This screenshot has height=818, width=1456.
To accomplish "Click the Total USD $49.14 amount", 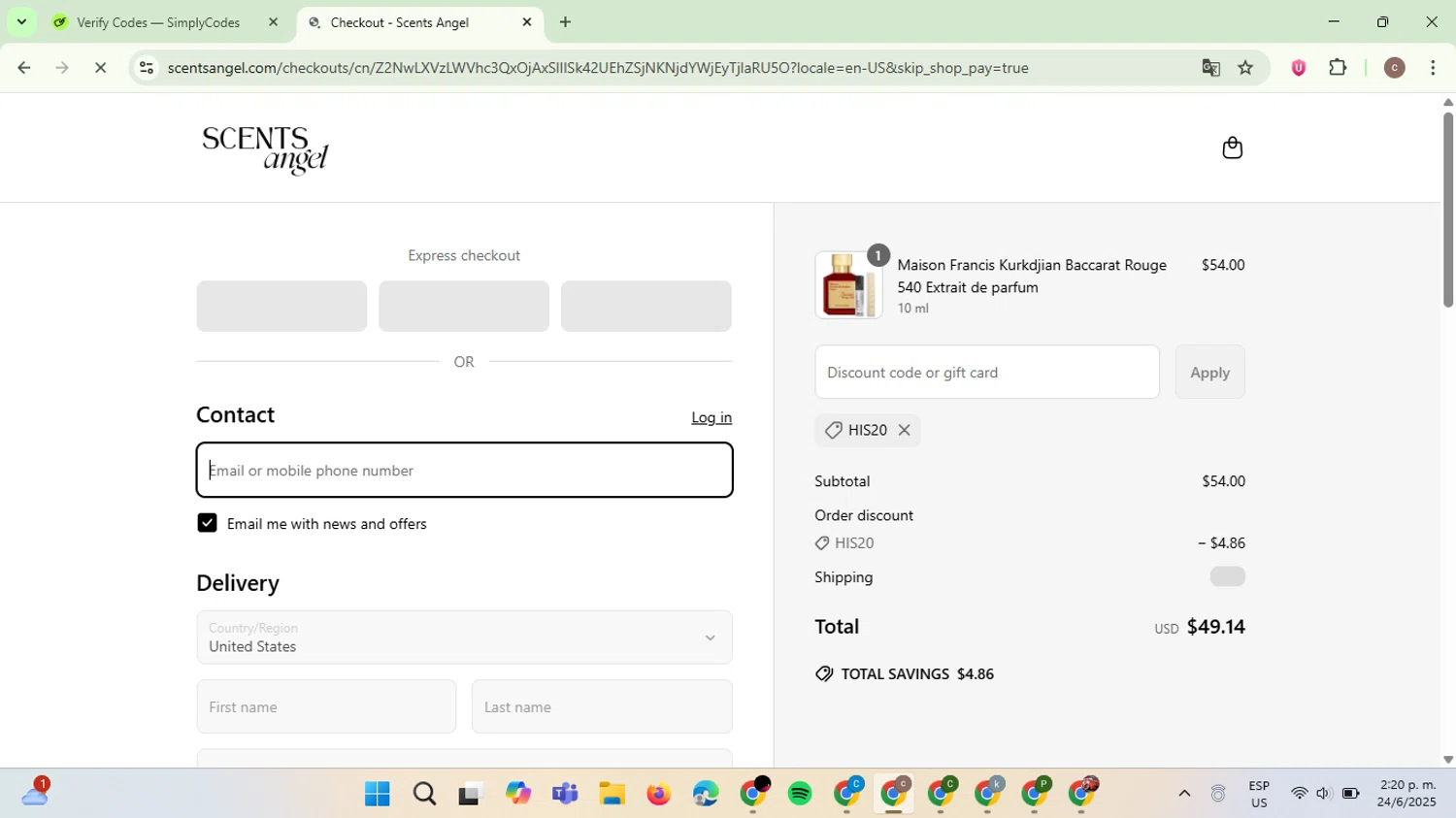I will click(1200, 627).
